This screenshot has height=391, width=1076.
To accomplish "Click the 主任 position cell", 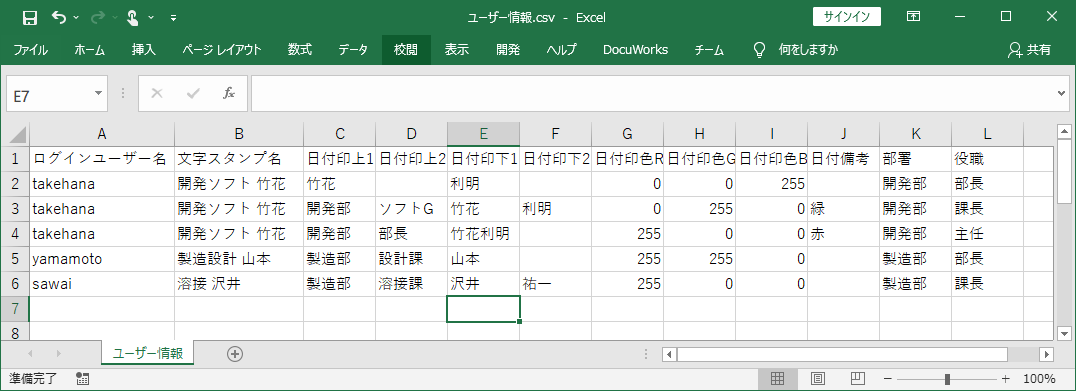I will (x=987, y=234).
